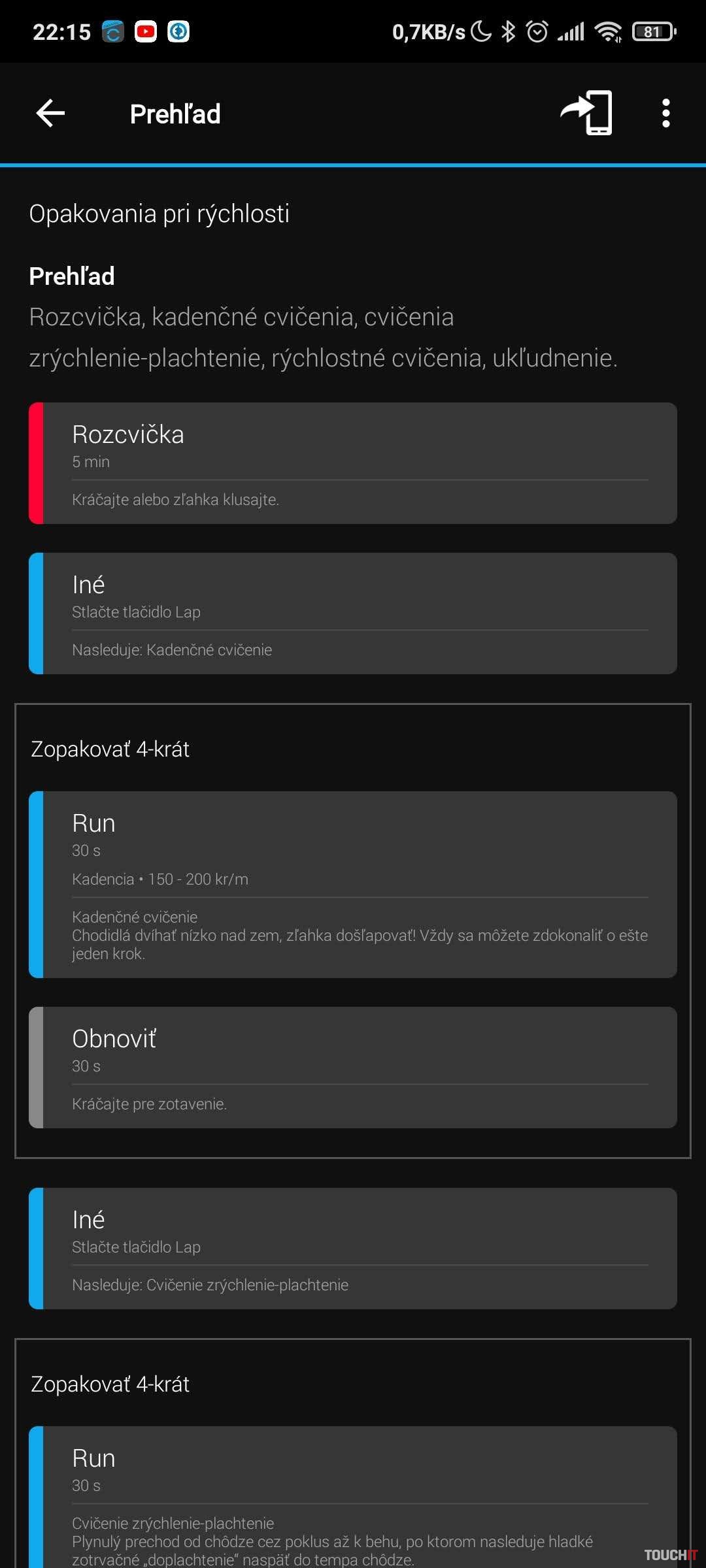Tap the first Zopakovať 4-krát header
The image size is (706, 1568).
point(110,749)
